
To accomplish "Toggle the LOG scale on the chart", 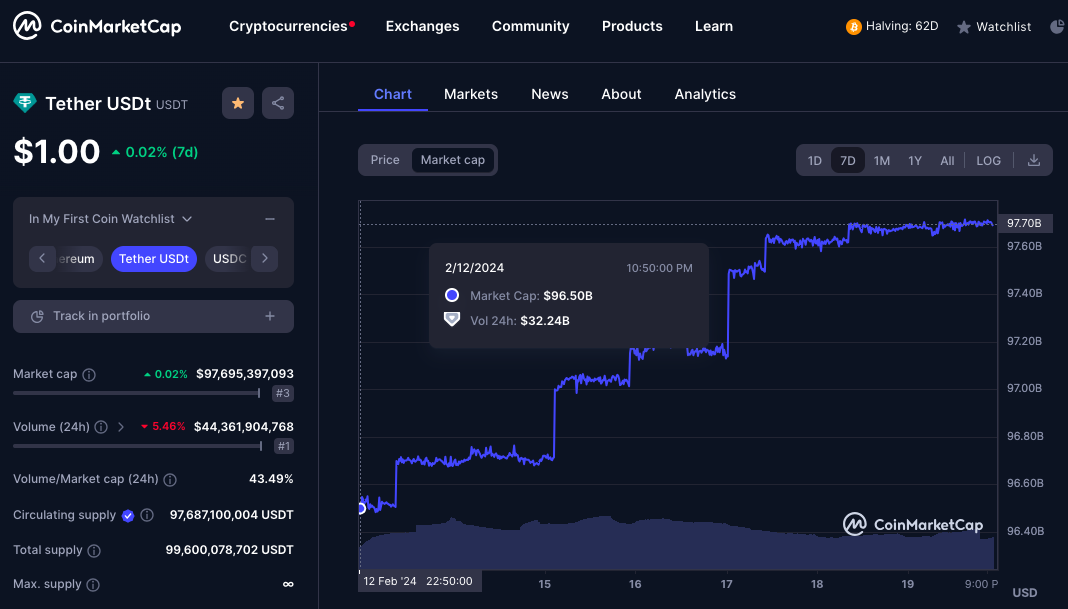I will click(988, 161).
